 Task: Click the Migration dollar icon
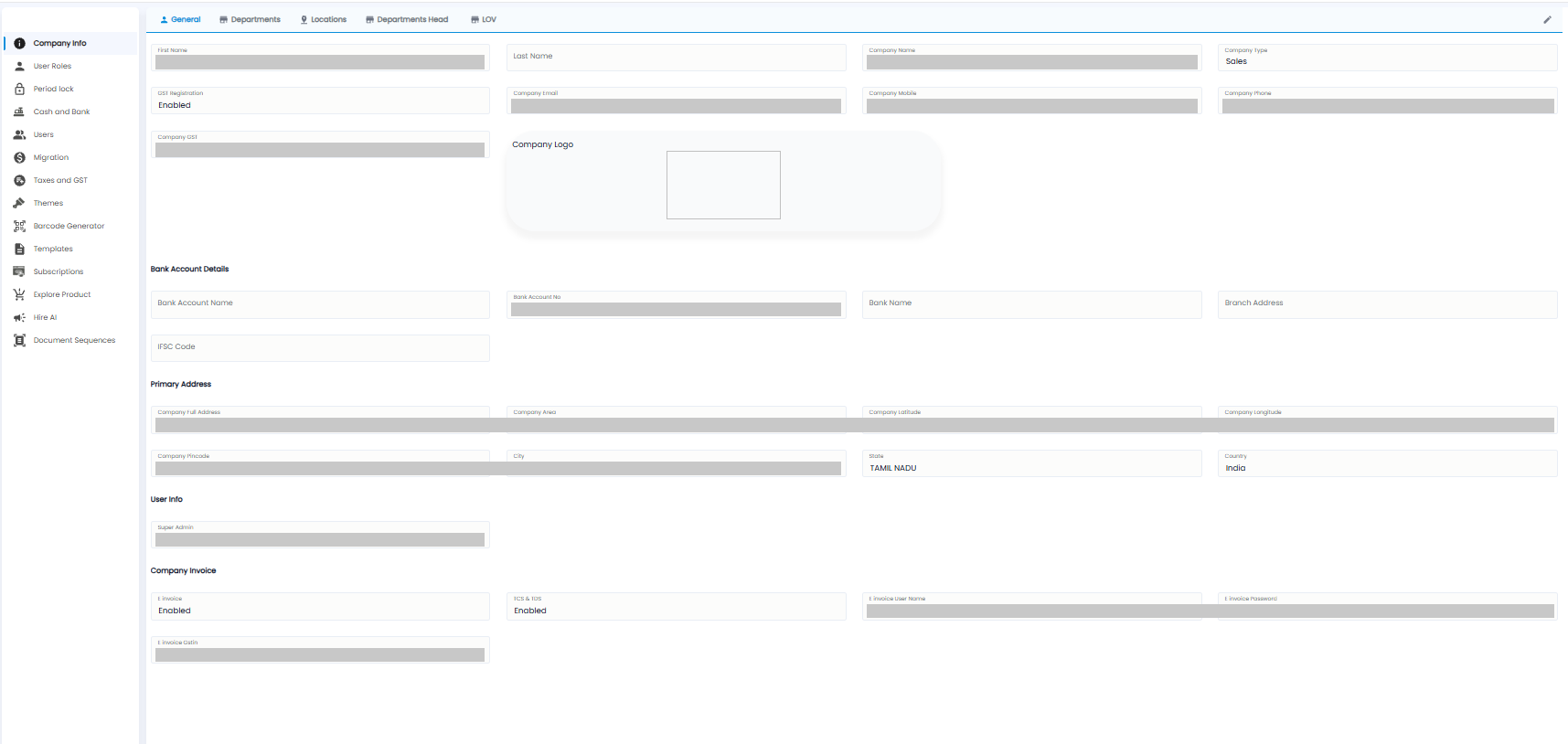[x=19, y=157]
